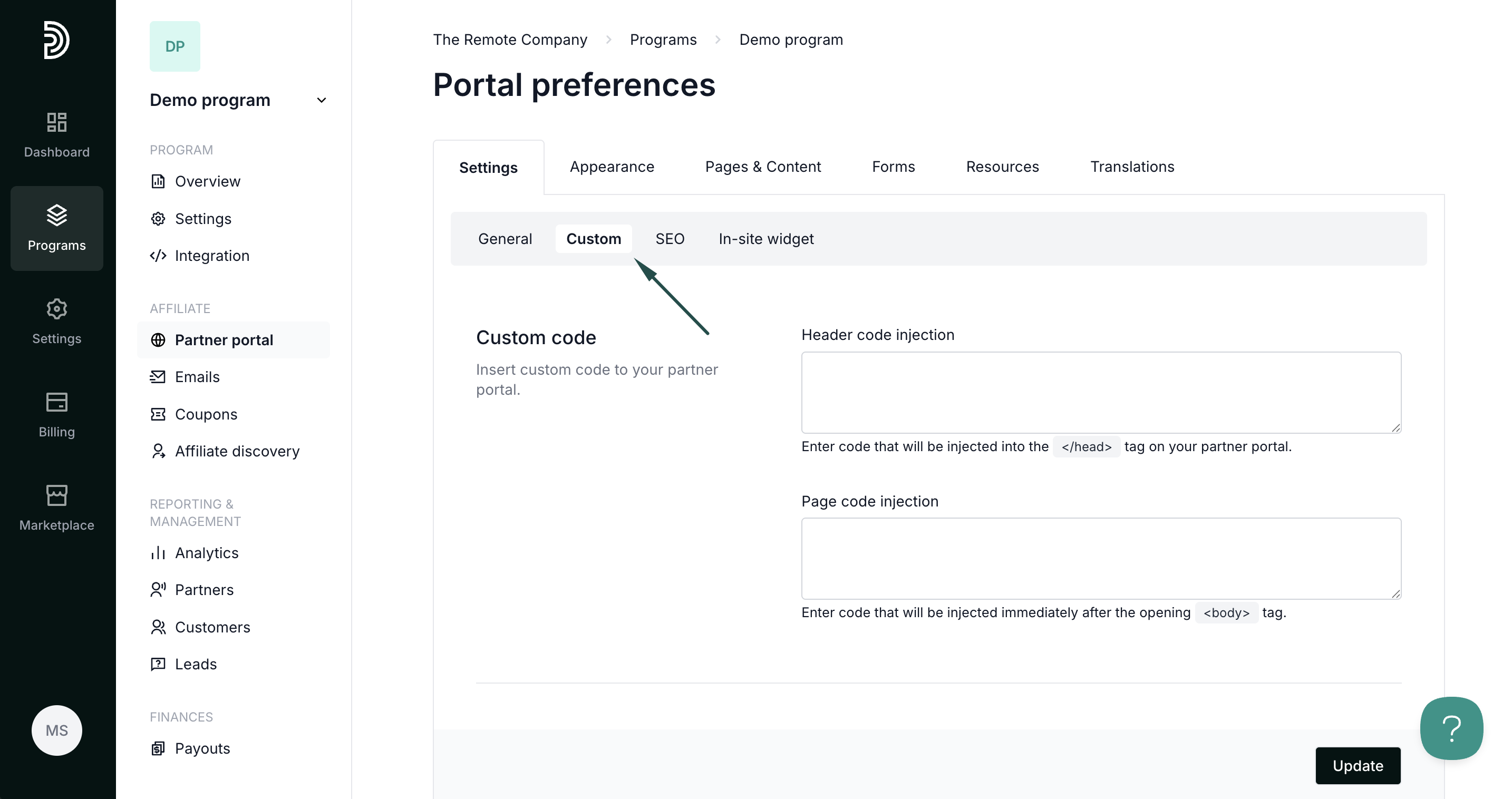Select the SEO sub-tab
Image resolution: width=1512 pixels, height=799 pixels.
pyautogui.click(x=670, y=239)
